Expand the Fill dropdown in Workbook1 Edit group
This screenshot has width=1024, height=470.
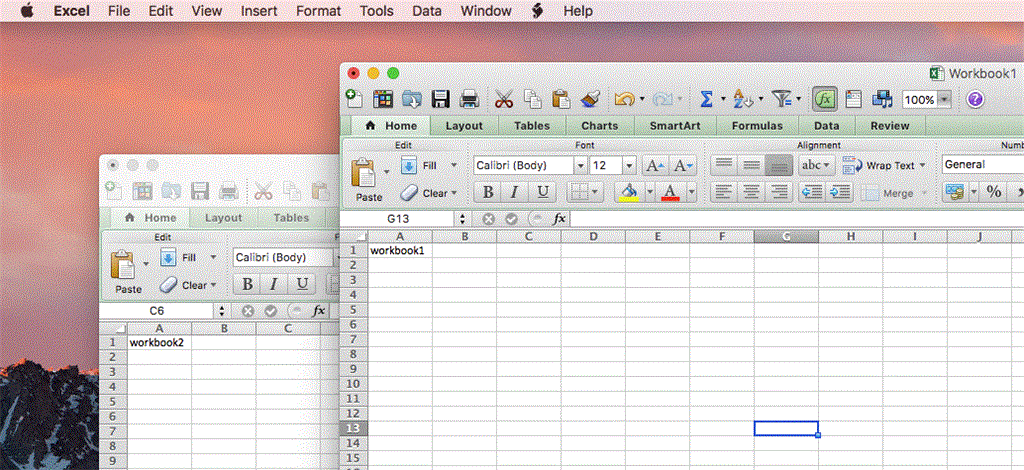454,166
